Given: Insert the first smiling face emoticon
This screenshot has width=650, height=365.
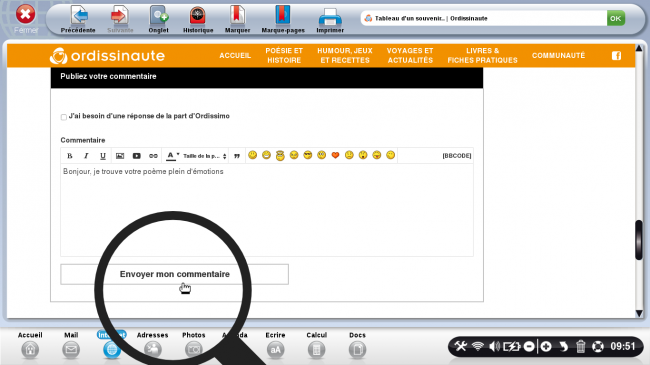Looking at the screenshot, I should coord(252,155).
